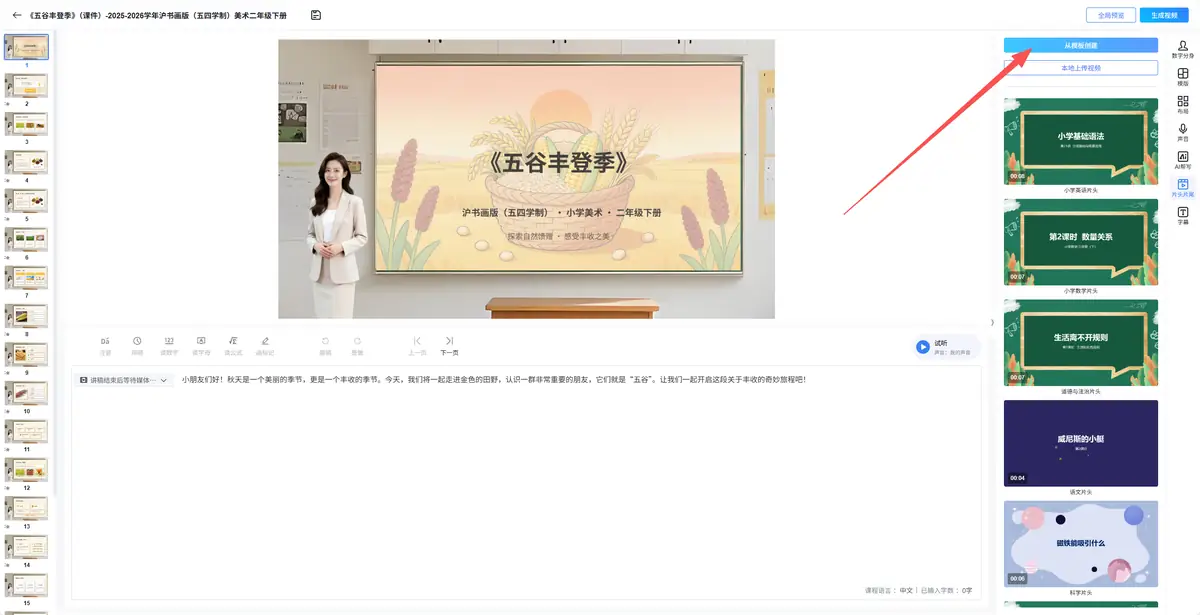Click the 123 read-number tool
The width and height of the screenshot is (1200, 615).
coord(169,345)
